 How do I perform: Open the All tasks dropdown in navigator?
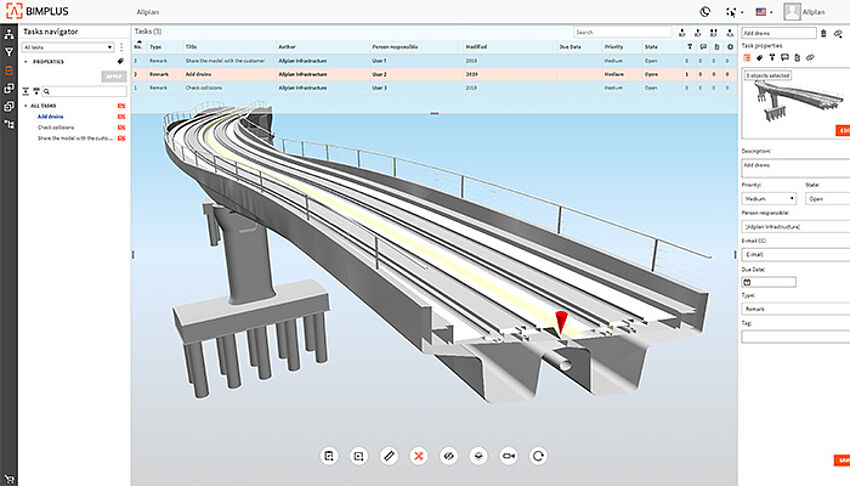67,47
